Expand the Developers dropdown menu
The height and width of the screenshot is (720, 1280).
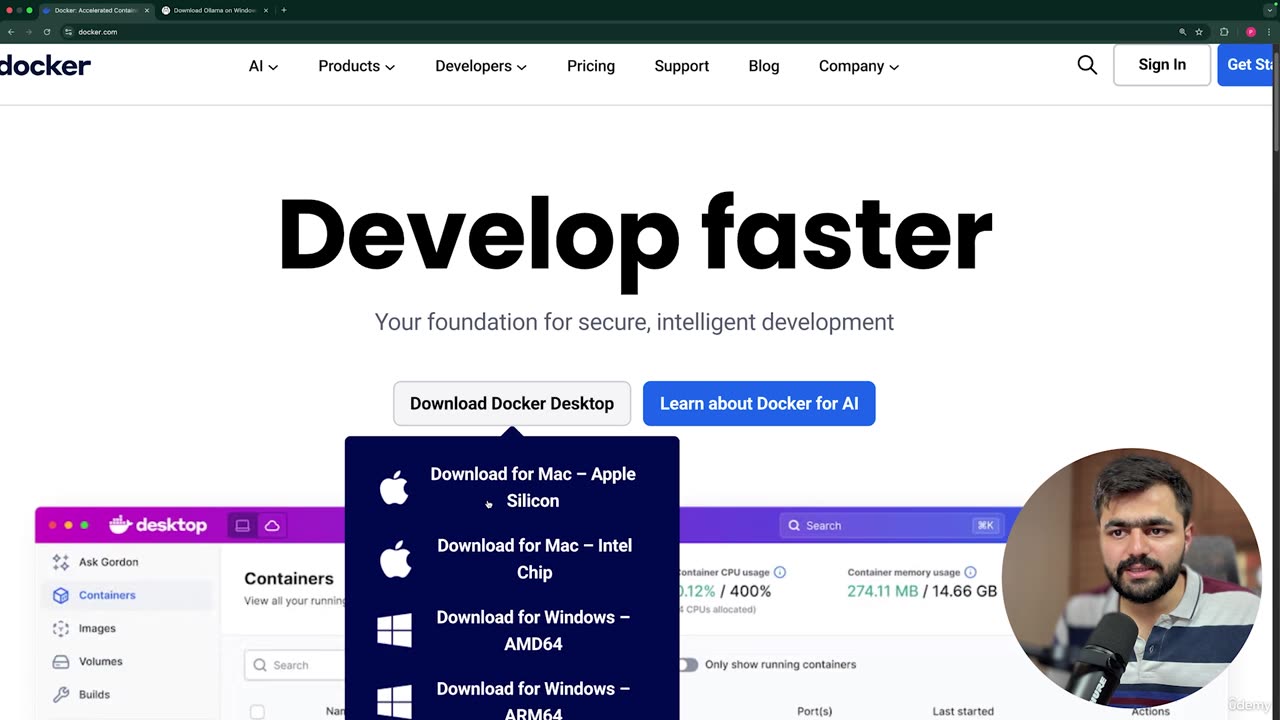point(481,66)
